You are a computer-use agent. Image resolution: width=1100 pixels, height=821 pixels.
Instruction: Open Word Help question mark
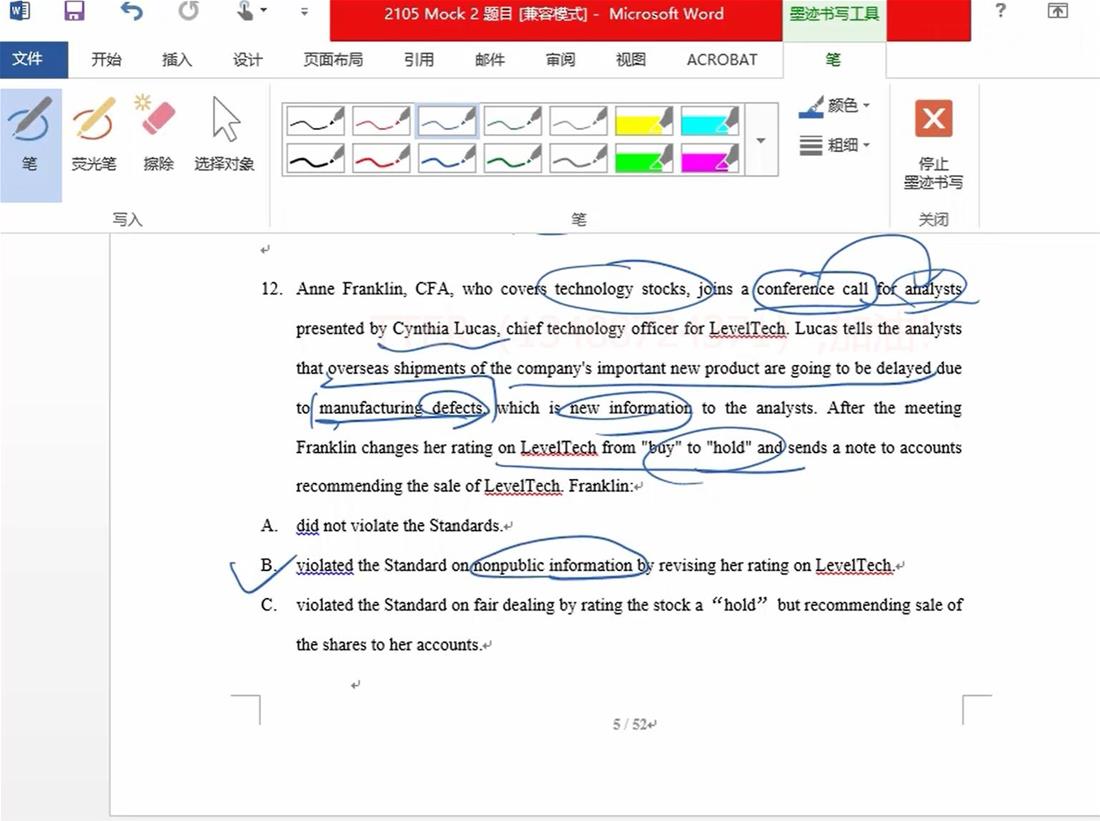[x=1000, y=11]
